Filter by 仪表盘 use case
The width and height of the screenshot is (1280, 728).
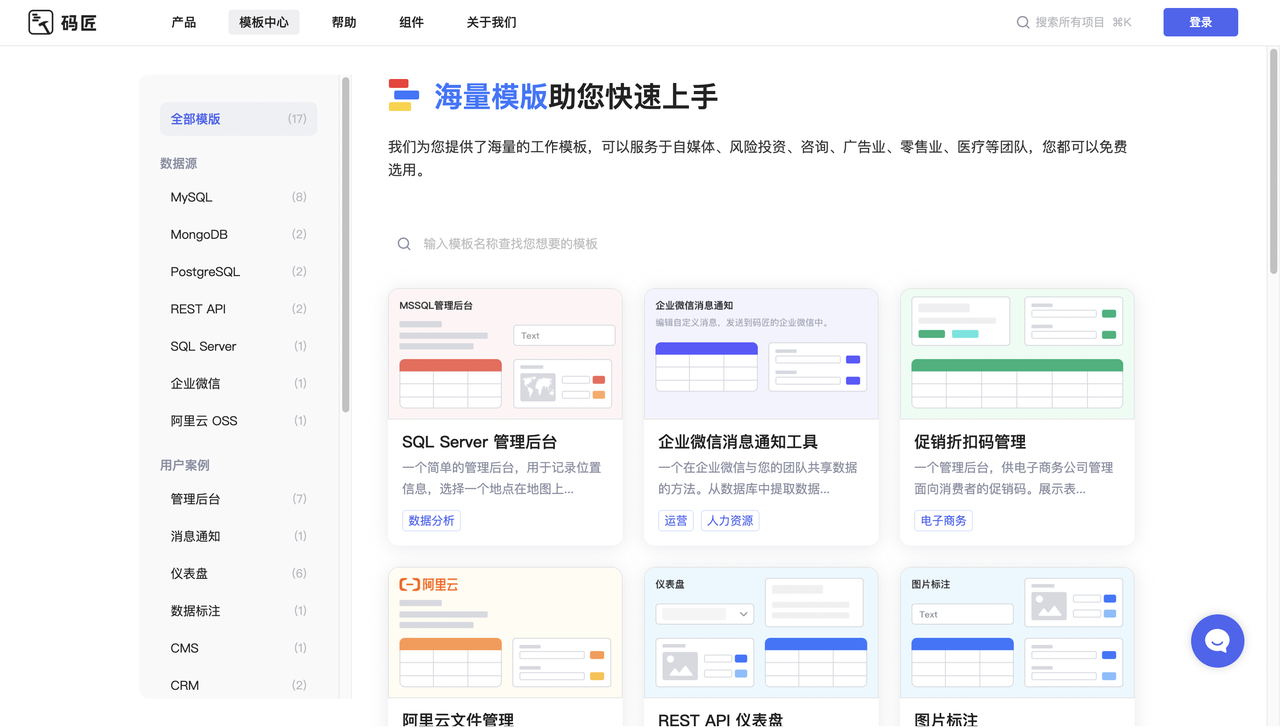(238, 574)
